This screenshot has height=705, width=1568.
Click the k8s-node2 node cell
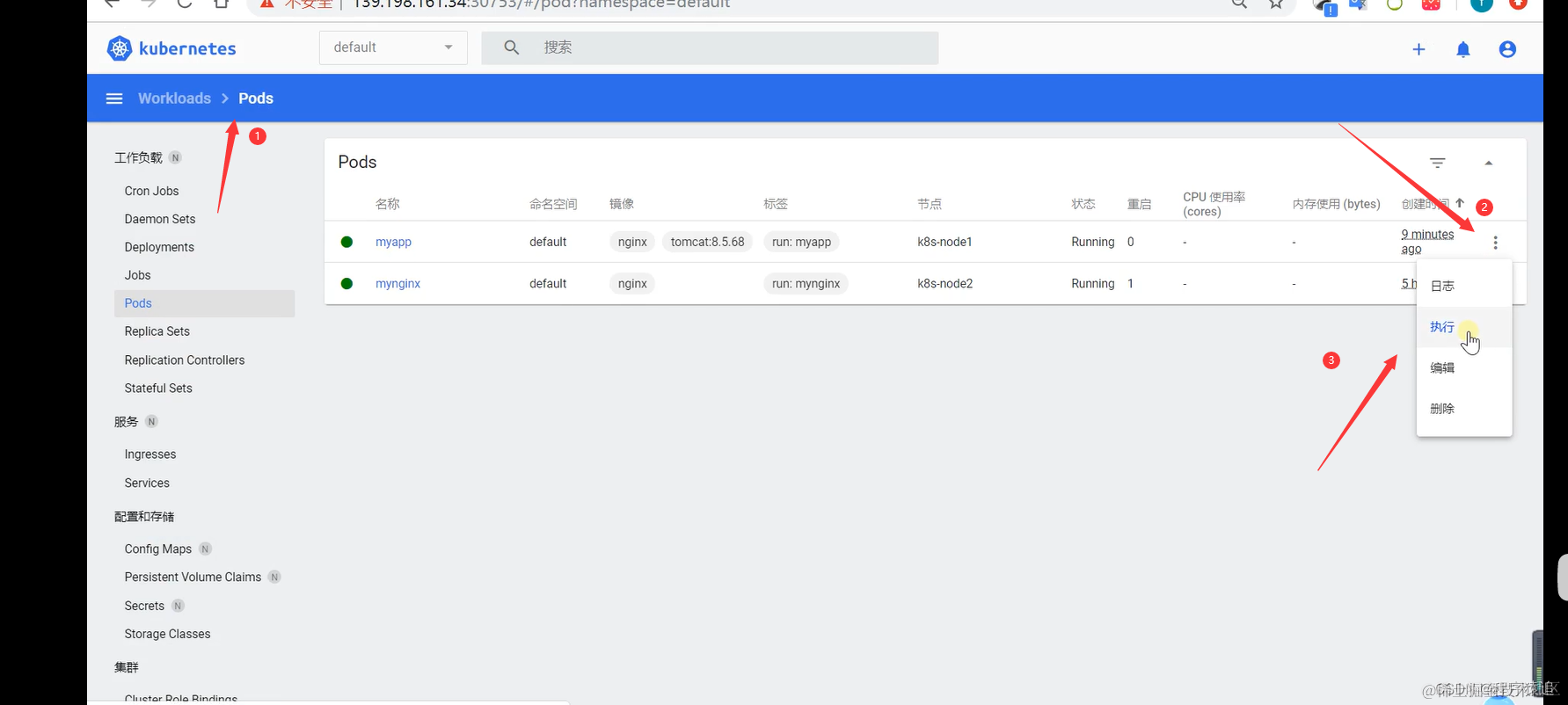pos(944,283)
